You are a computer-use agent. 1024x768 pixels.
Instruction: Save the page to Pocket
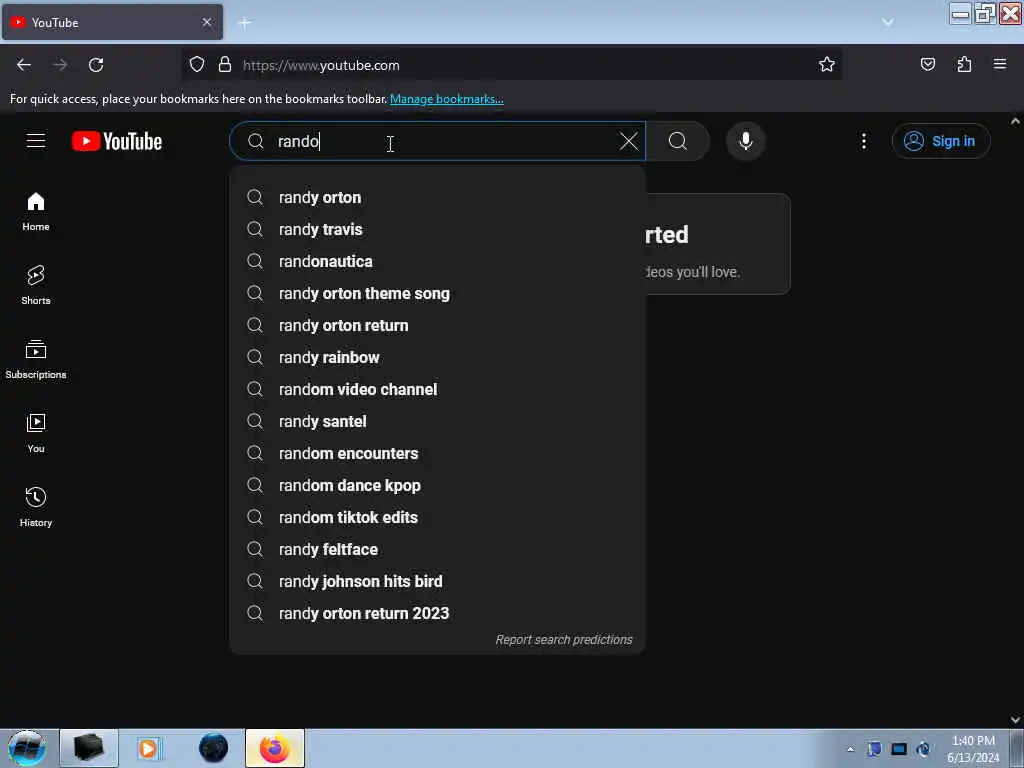pyautogui.click(x=927, y=65)
